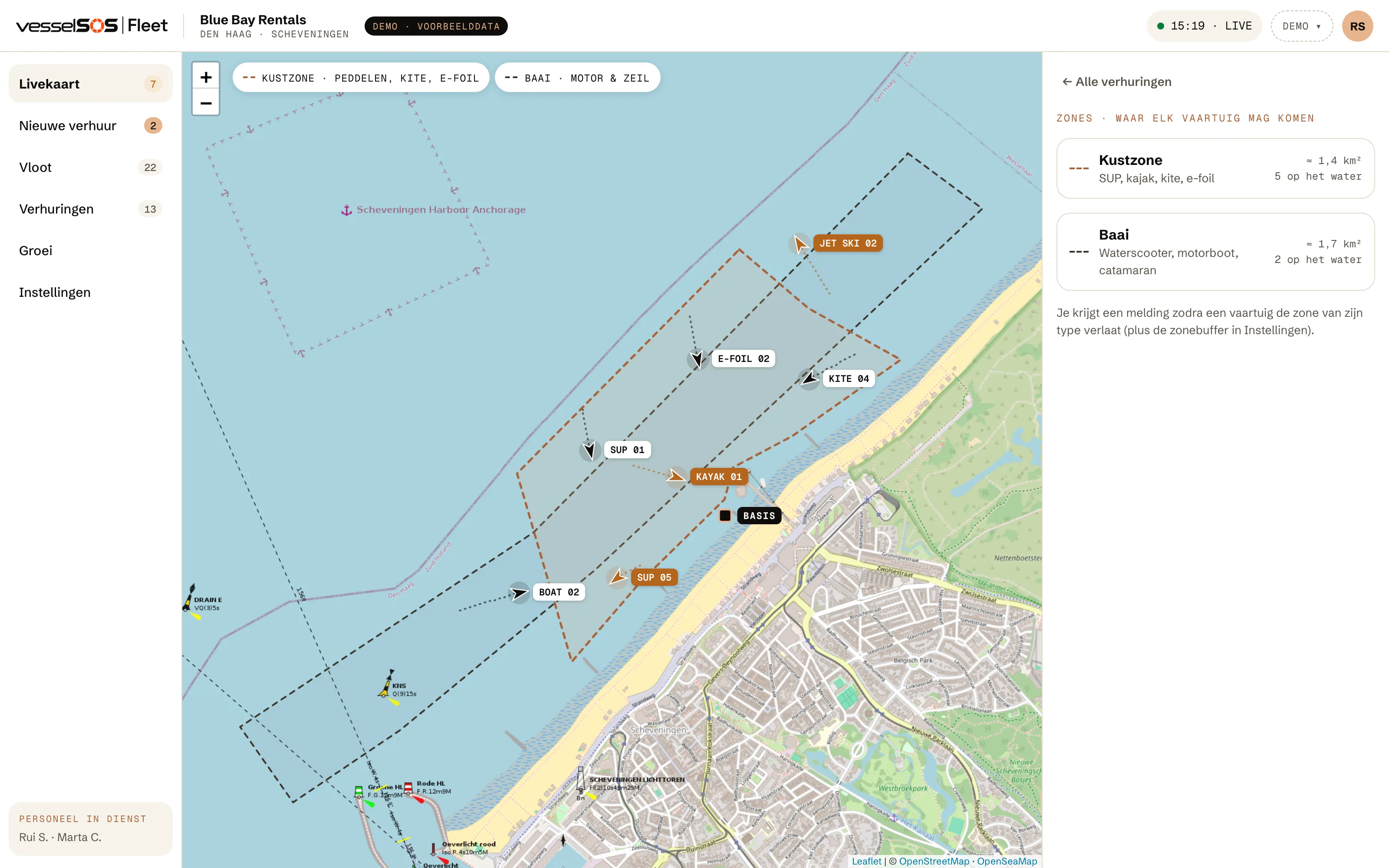Open the DEMO dropdown menu

click(1302, 26)
